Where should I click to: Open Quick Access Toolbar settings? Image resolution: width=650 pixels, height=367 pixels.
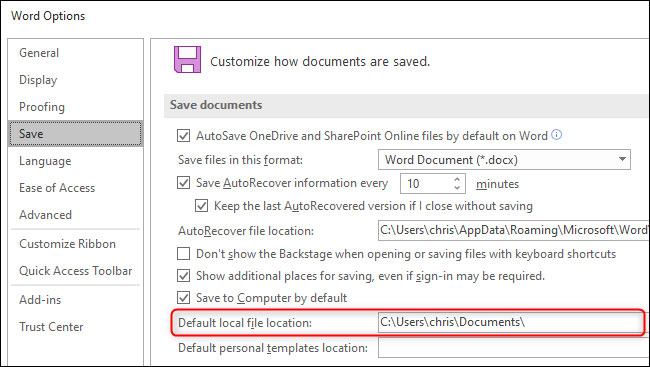pos(75,270)
